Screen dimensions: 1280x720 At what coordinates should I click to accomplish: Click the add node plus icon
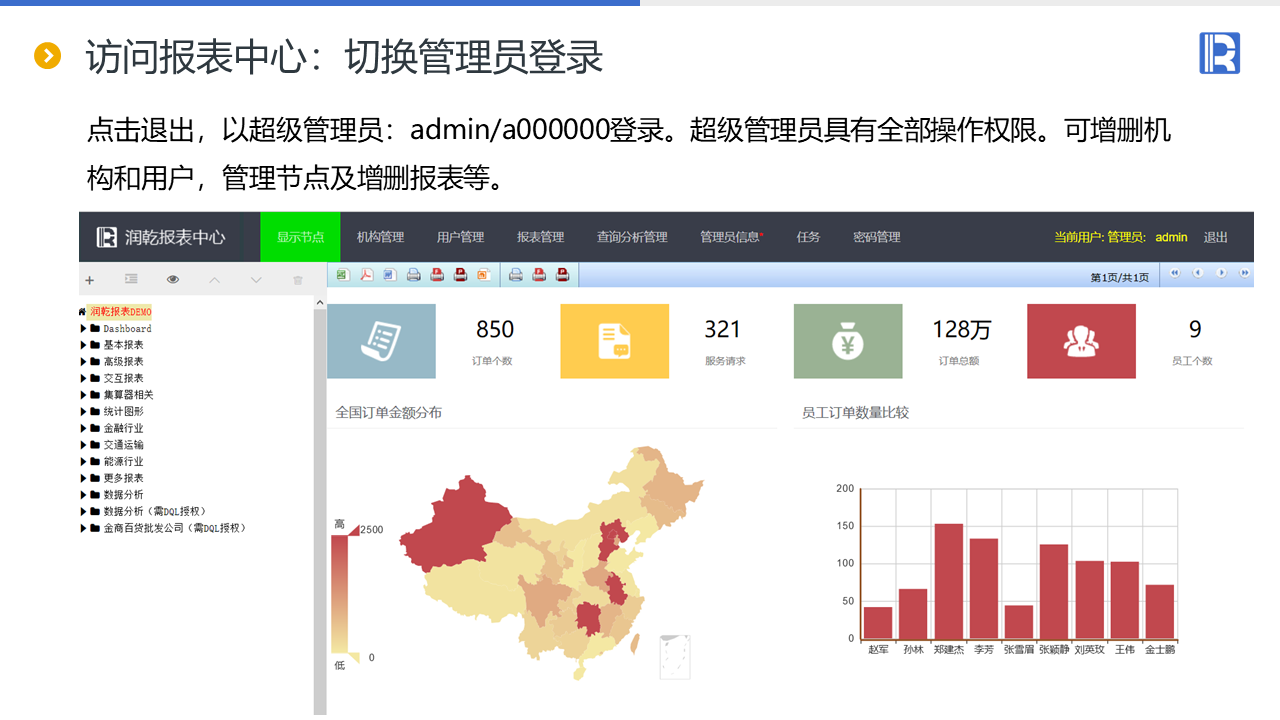90,280
